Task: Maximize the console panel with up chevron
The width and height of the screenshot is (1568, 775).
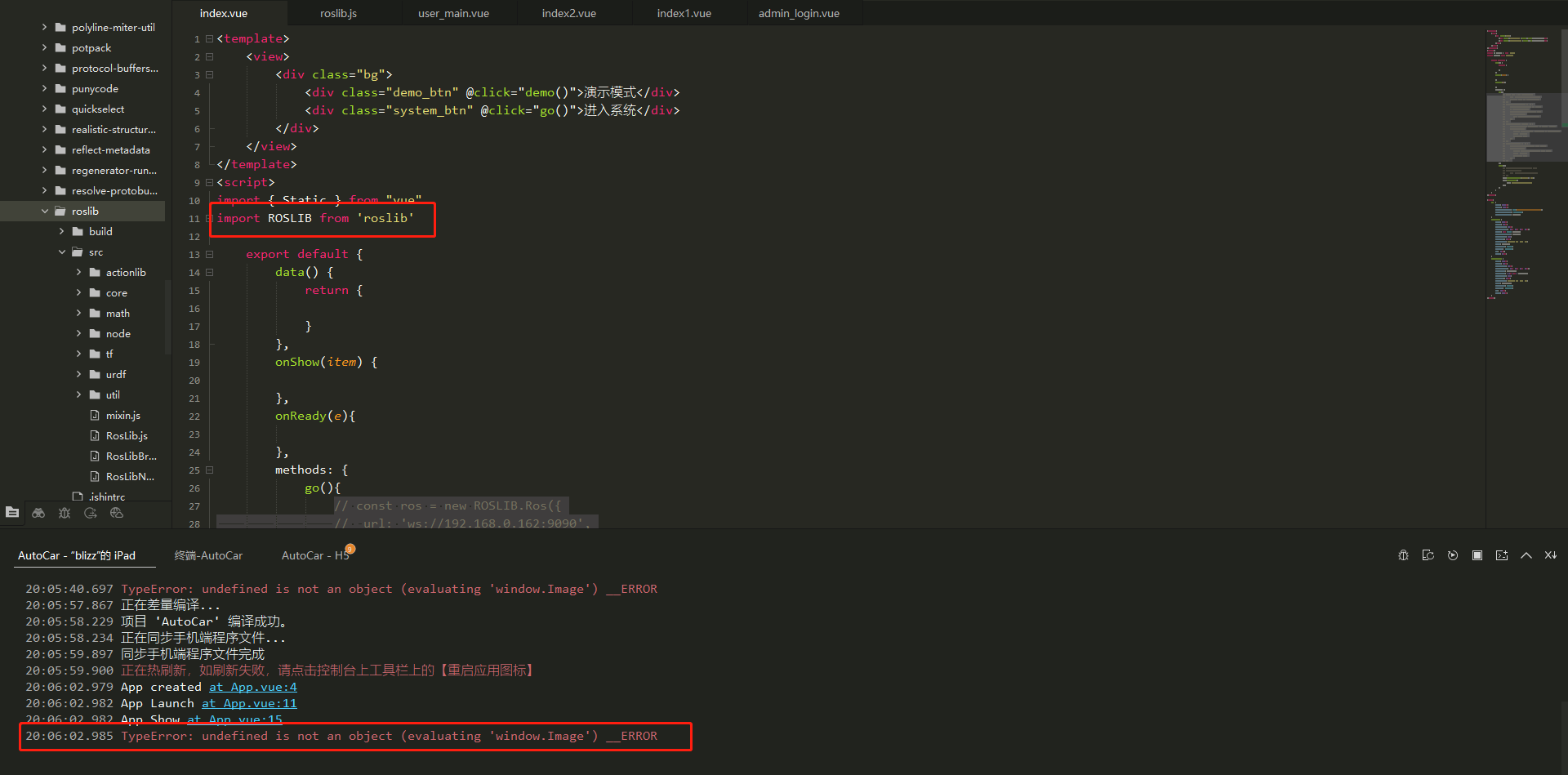Action: coord(1526,555)
